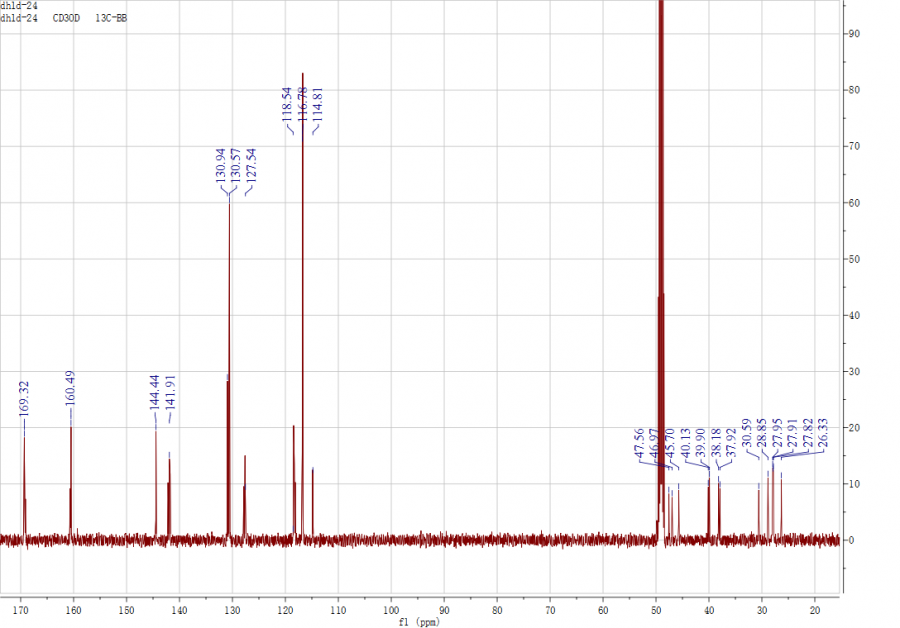Image resolution: width=900 pixels, height=628 pixels.
Task: Click the spectrum peak at 130.57 ppm
Action: click(x=230, y=370)
